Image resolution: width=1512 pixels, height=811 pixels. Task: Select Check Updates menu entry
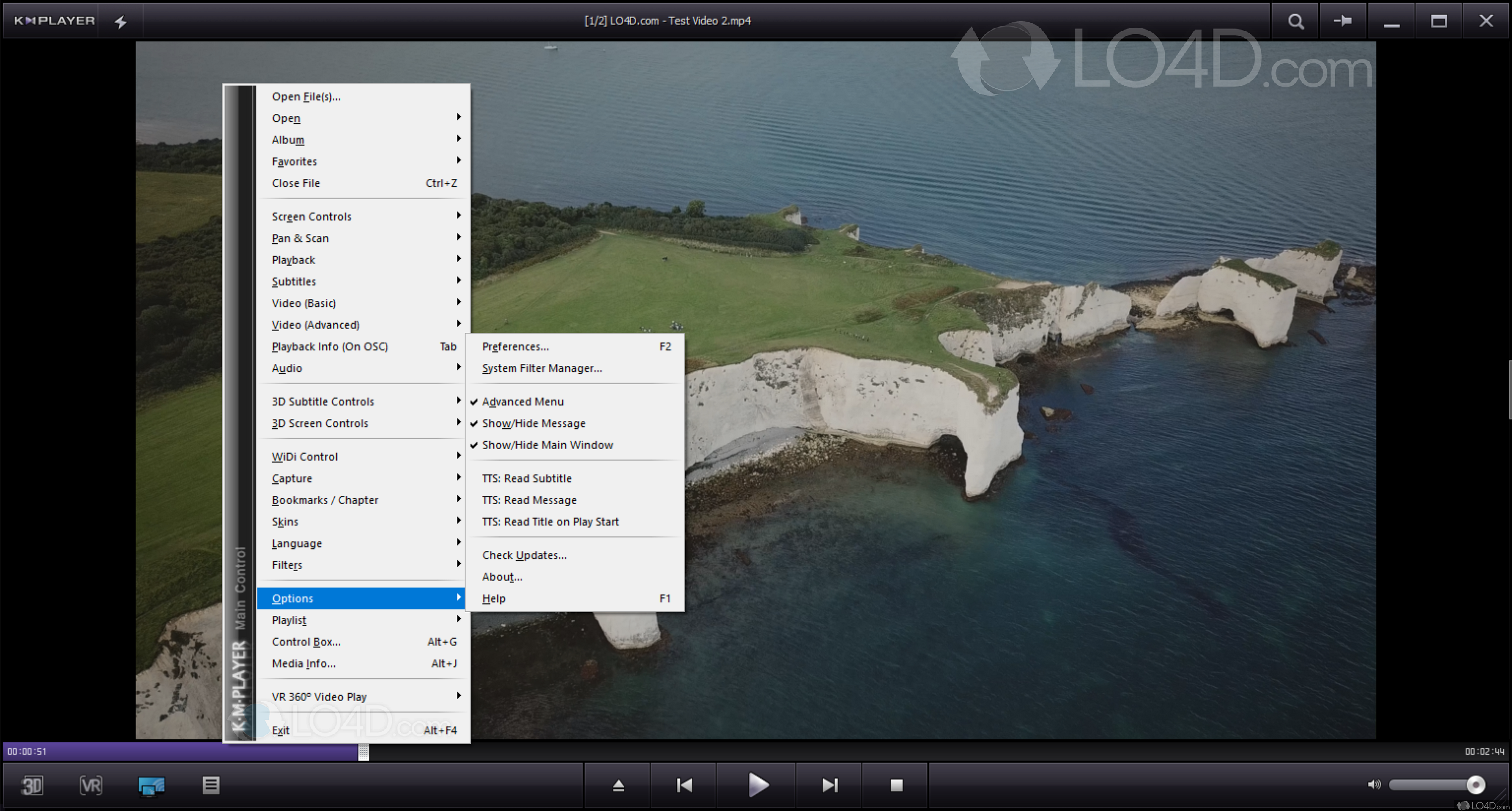(524, 555)
